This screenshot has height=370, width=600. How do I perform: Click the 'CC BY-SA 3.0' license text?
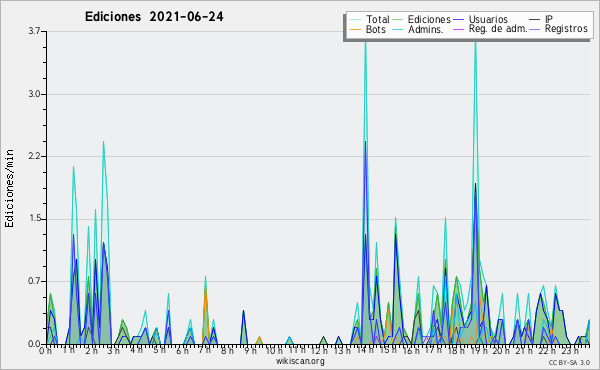point(569,362)
